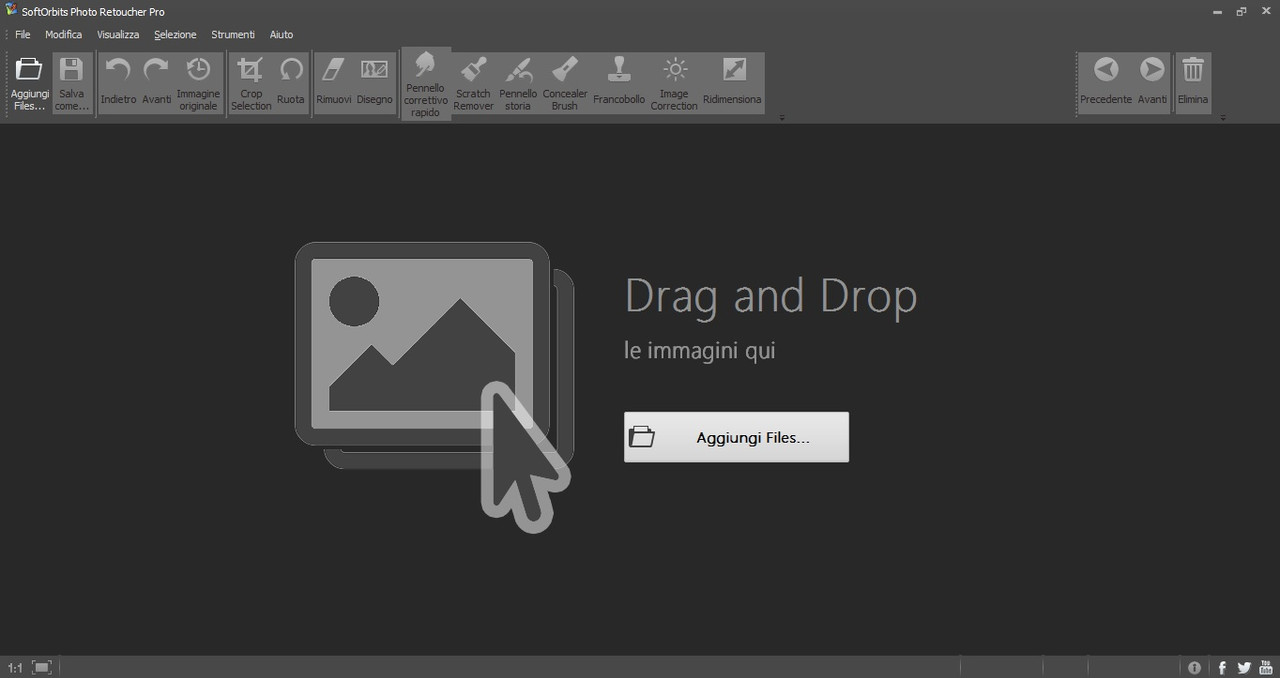This screenshot has width=1280, height=678.
Task: Click fit-to-window icon in status bar
Action: pyautogui.click(x=42, y=667)
